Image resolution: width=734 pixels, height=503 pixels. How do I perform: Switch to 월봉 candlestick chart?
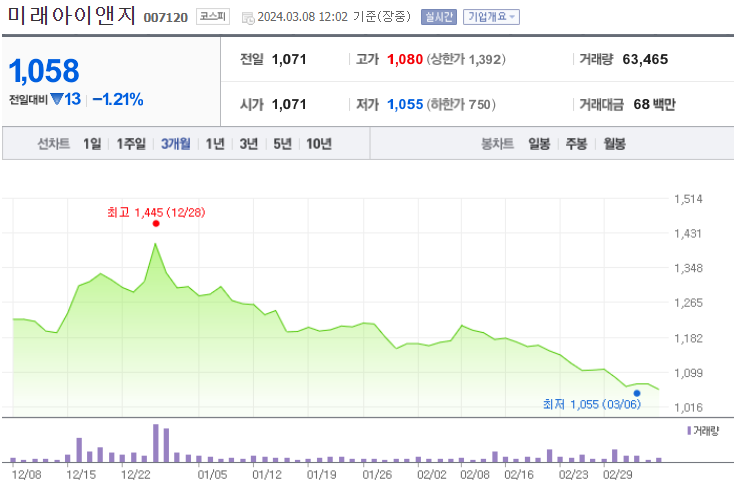[x=615, y=144]
